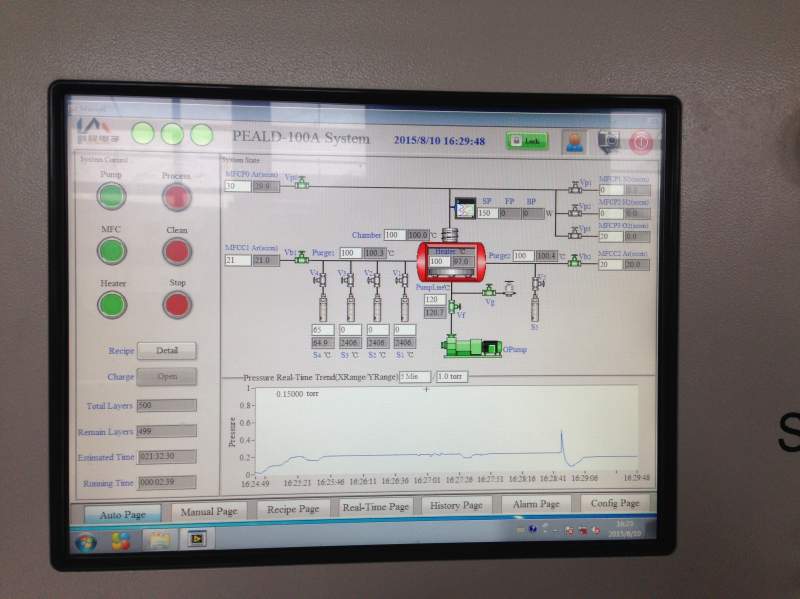
Task: Open the folder icon on the taskbar
Action: (160, 540)
